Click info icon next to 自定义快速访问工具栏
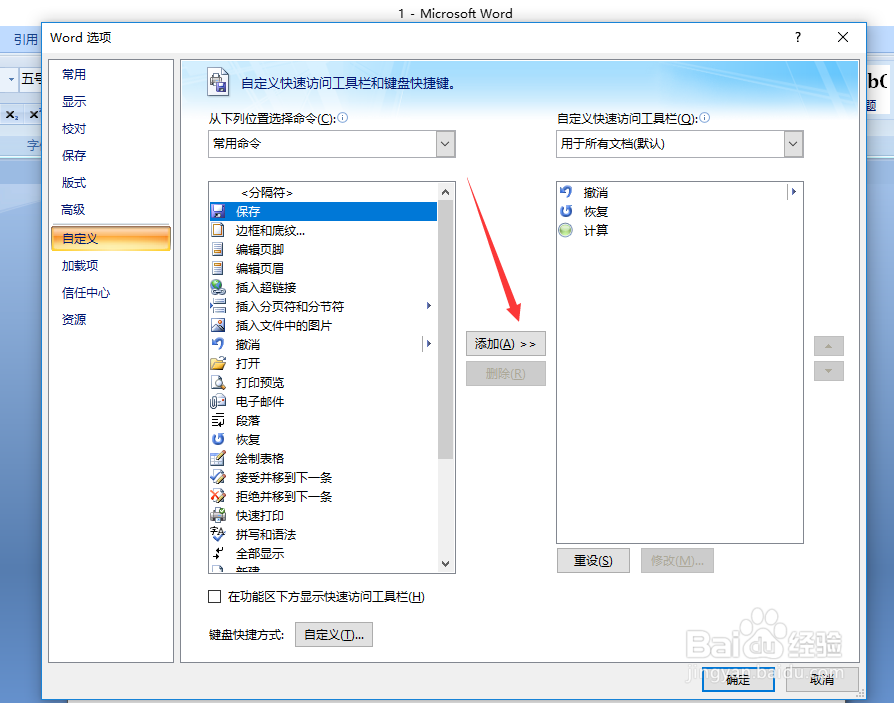This screenshot has width=894, height=703. click(x=705, y=117)
